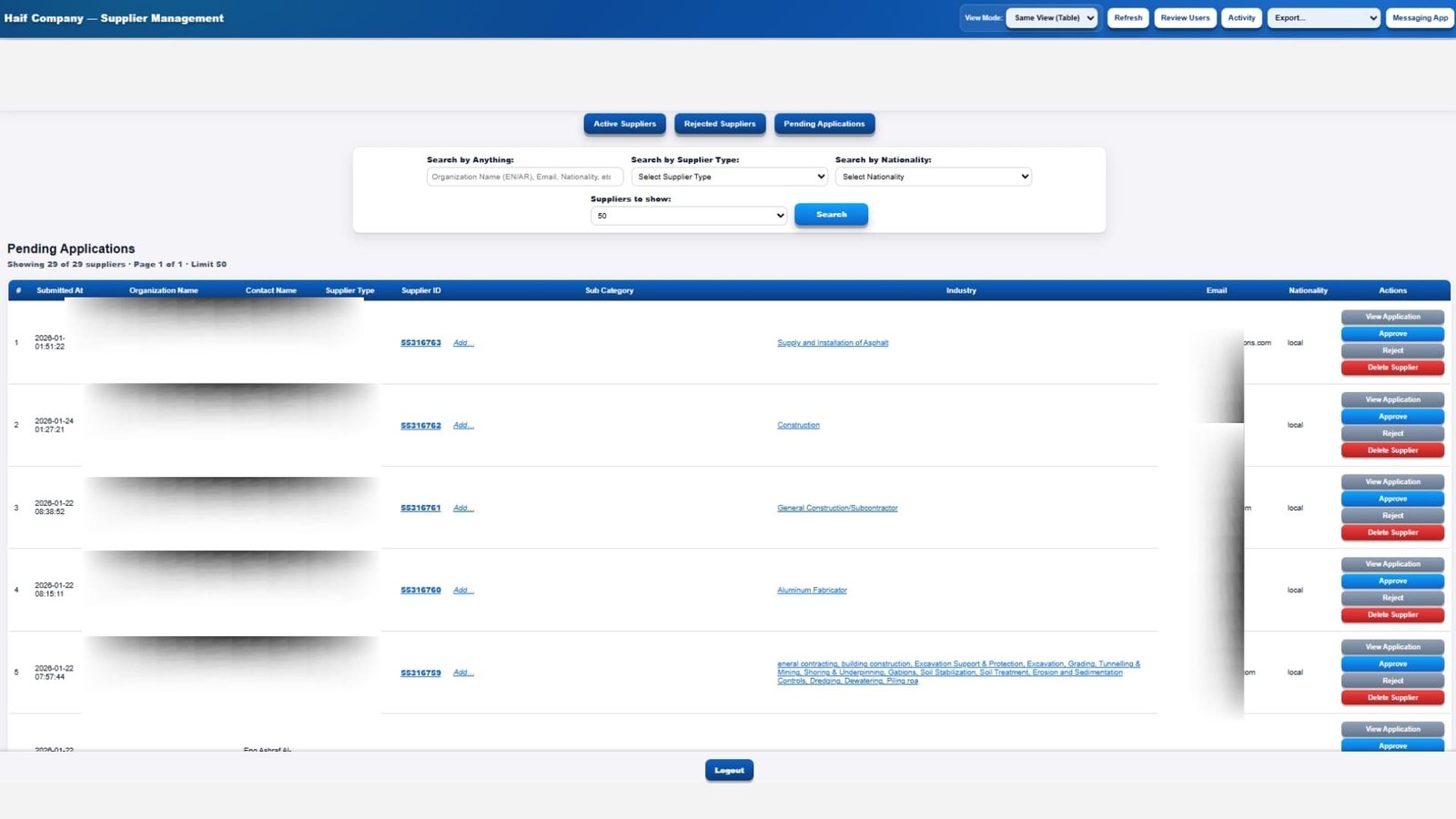The width and height of the screenshot is (1456, 819).
Task: Expand the Select Supplier Type dropdown
Action: (x=729, y=177)
